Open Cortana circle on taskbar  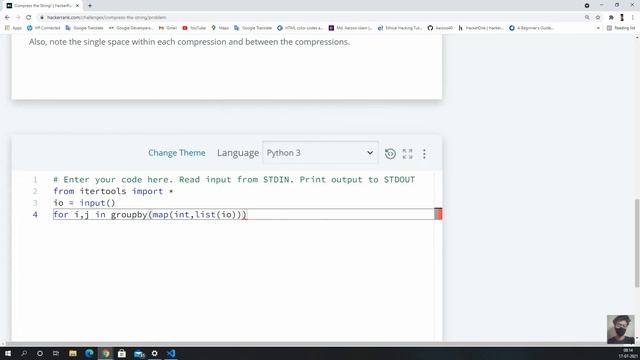pos(40,353)
